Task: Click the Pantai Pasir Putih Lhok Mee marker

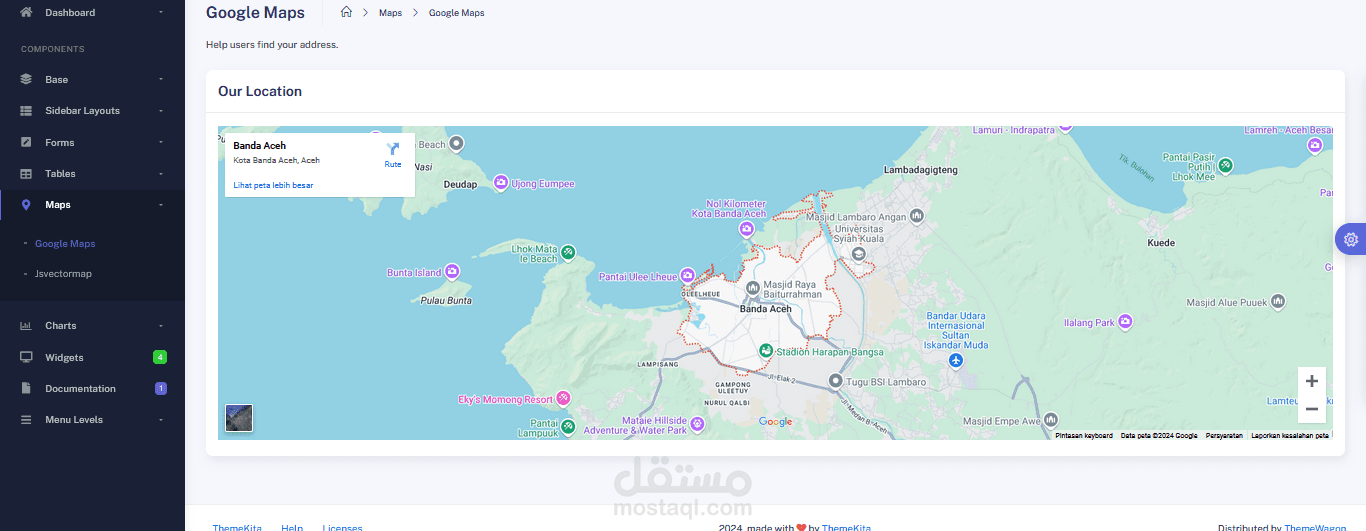Action: click(x=1226, y=166)
